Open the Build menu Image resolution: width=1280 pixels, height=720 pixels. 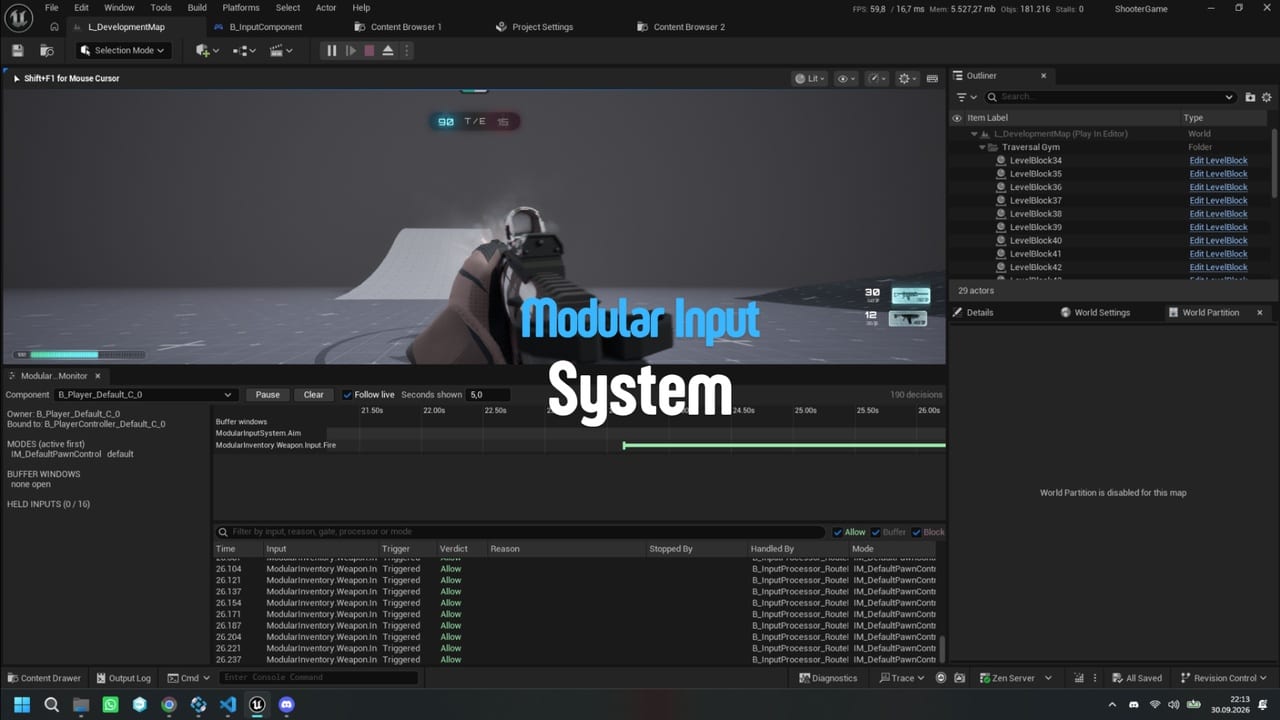point(197,8)
